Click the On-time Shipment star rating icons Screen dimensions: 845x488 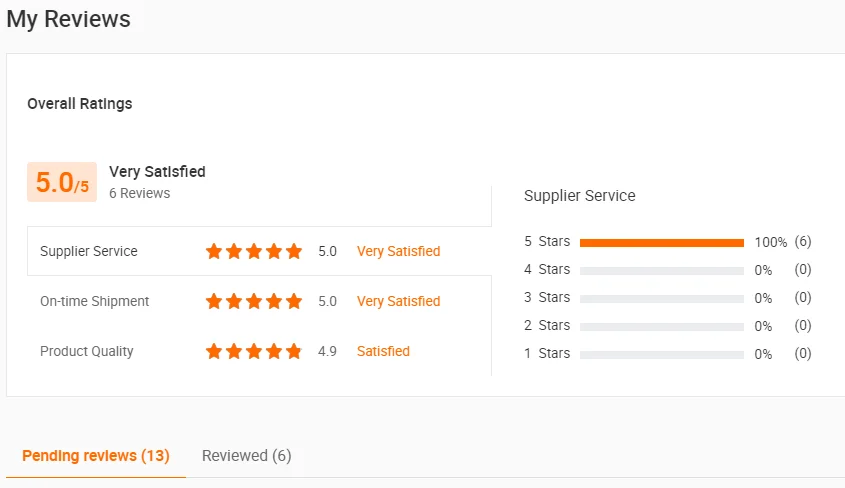tap(253, 301)
